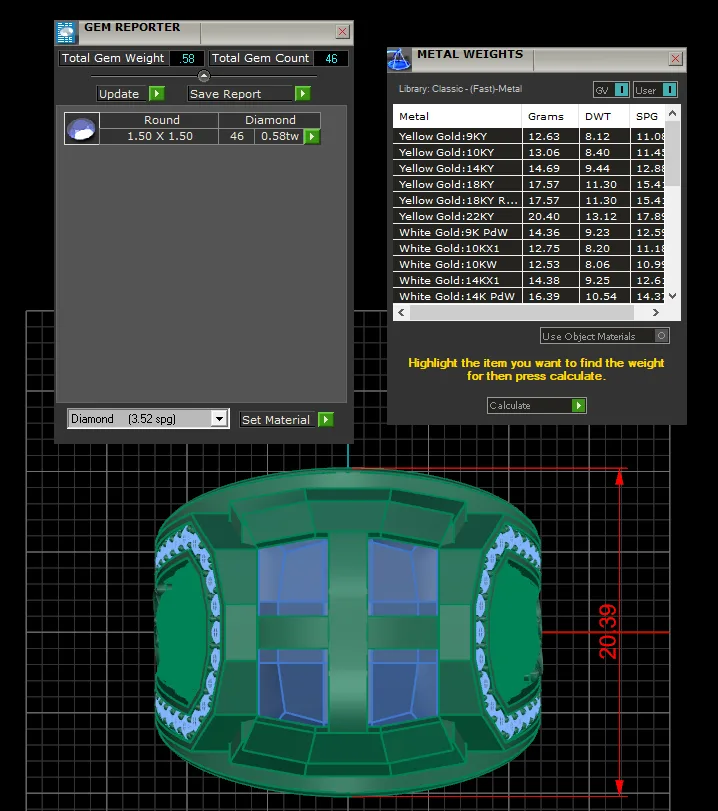This screenshot has height=811, width=718.
Task: Click the Set Material button
Action: pyautogui.click(x=276, y=419)
